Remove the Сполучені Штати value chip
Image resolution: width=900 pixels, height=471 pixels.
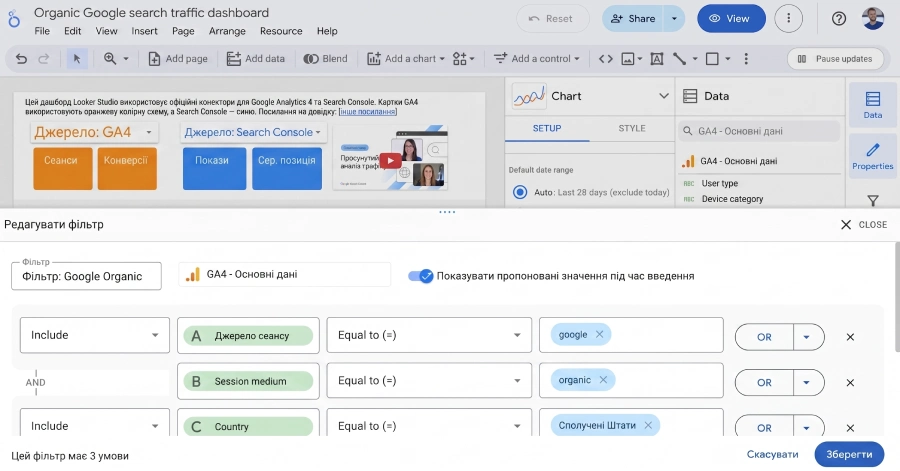pos(648,425)
